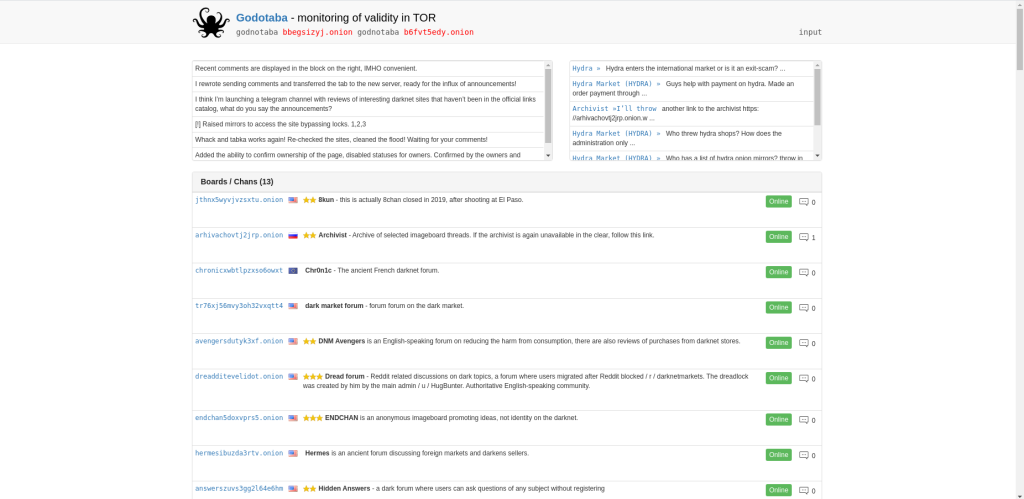The height and width of the screenshot is (499, 1024).
Task: Open the Godotaba title link
Action: (262, 18)
